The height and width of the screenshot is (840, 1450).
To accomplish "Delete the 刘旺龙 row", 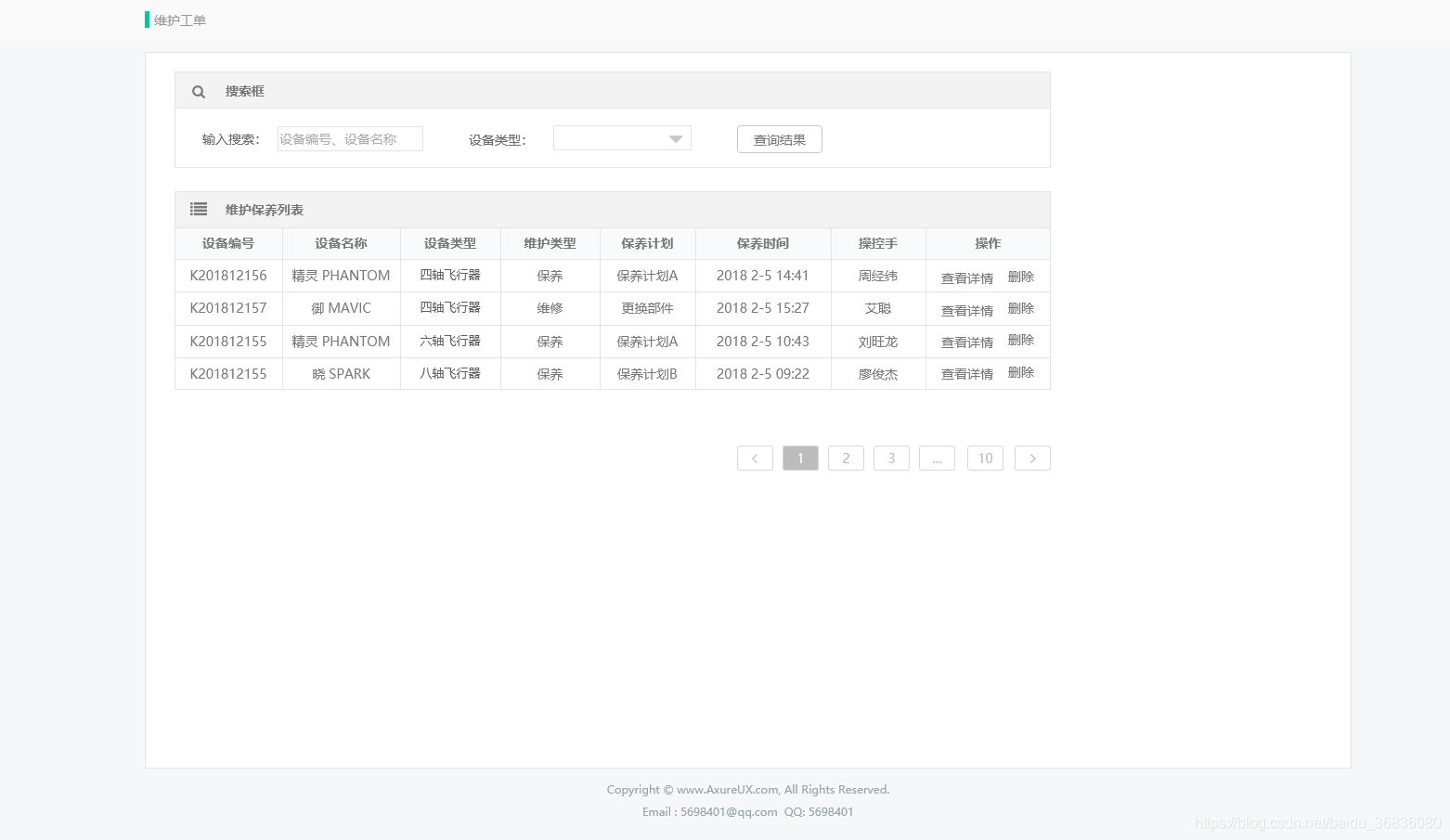I will (1020, 340).
